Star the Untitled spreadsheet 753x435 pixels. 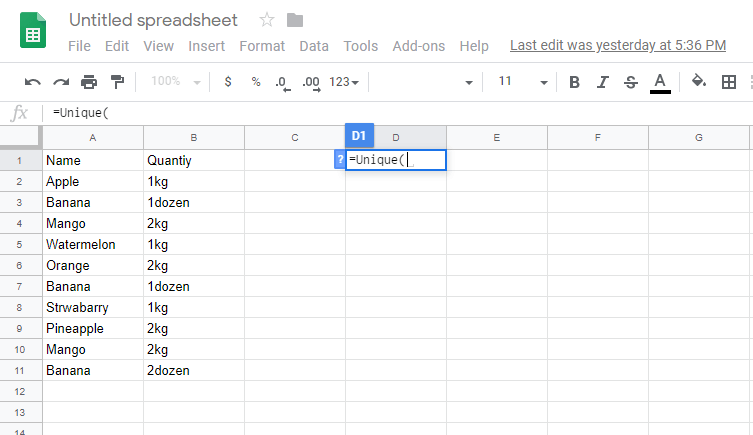coord(267,20)
